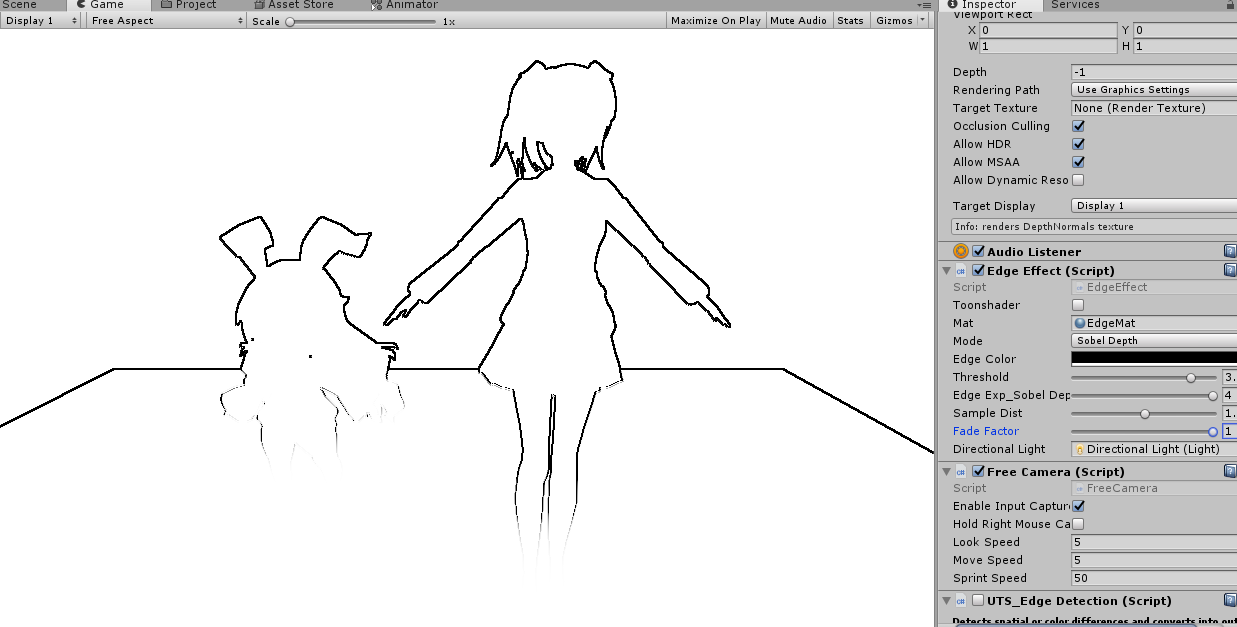Viewport: 1237px width, 627px height.
Task: Click the Directional Light object field icon
Action: [x=1079, y=448]
